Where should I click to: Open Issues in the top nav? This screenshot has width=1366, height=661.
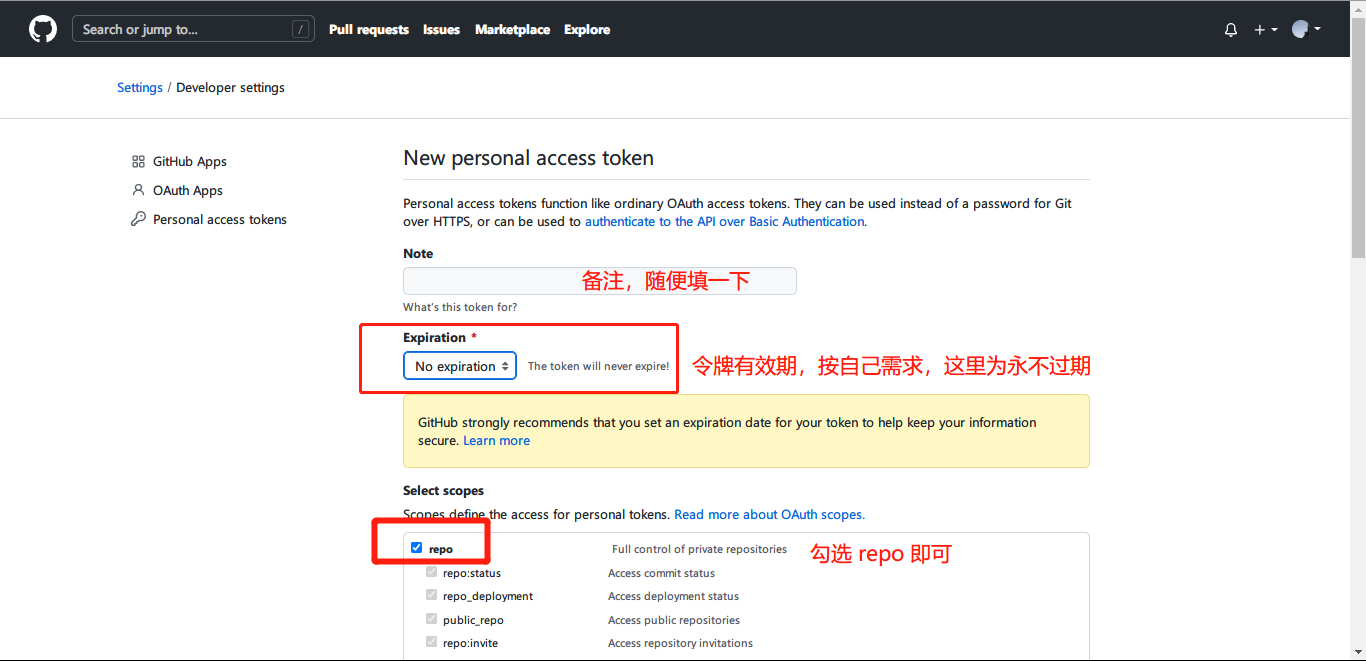click(x=441, y=30)
